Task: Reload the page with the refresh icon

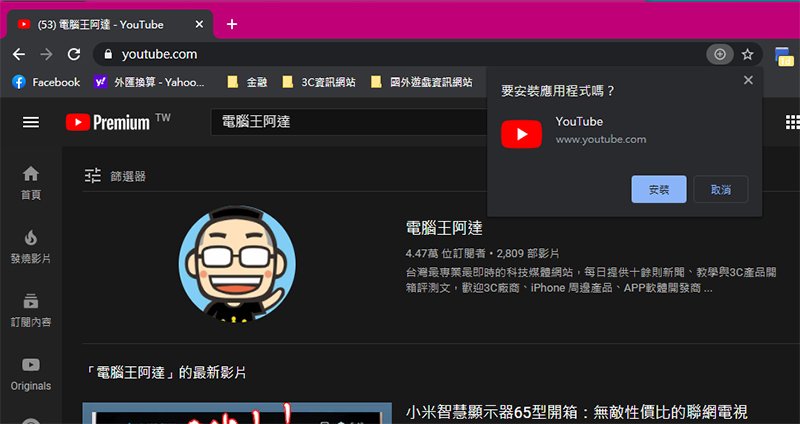Action: [74, 54]
